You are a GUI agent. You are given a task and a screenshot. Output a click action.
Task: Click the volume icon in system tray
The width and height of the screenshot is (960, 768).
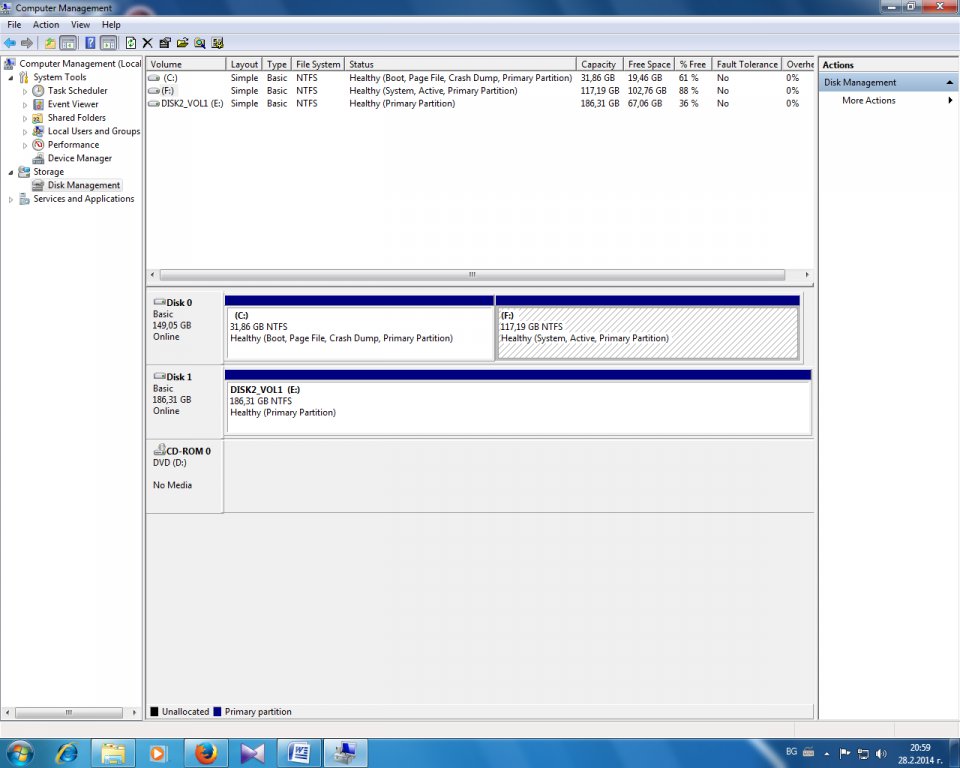point(881,753)
